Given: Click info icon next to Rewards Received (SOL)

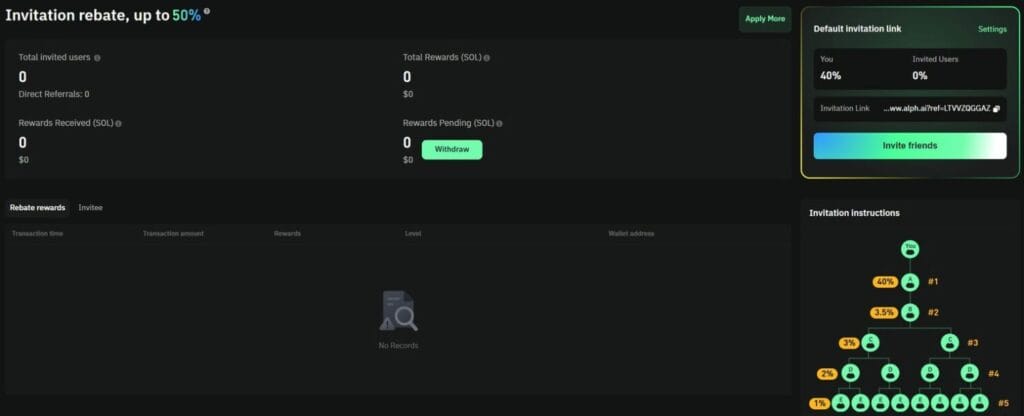Looking at the screenshot, I should (118, 123).
